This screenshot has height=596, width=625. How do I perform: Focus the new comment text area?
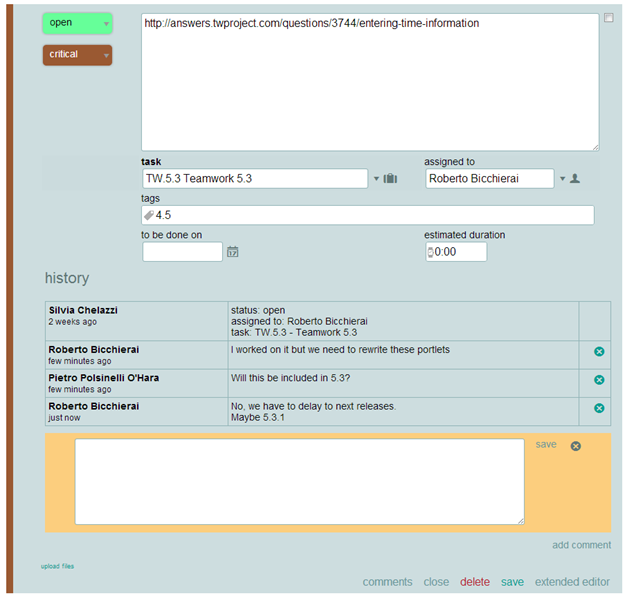click(x=299, y=481)
